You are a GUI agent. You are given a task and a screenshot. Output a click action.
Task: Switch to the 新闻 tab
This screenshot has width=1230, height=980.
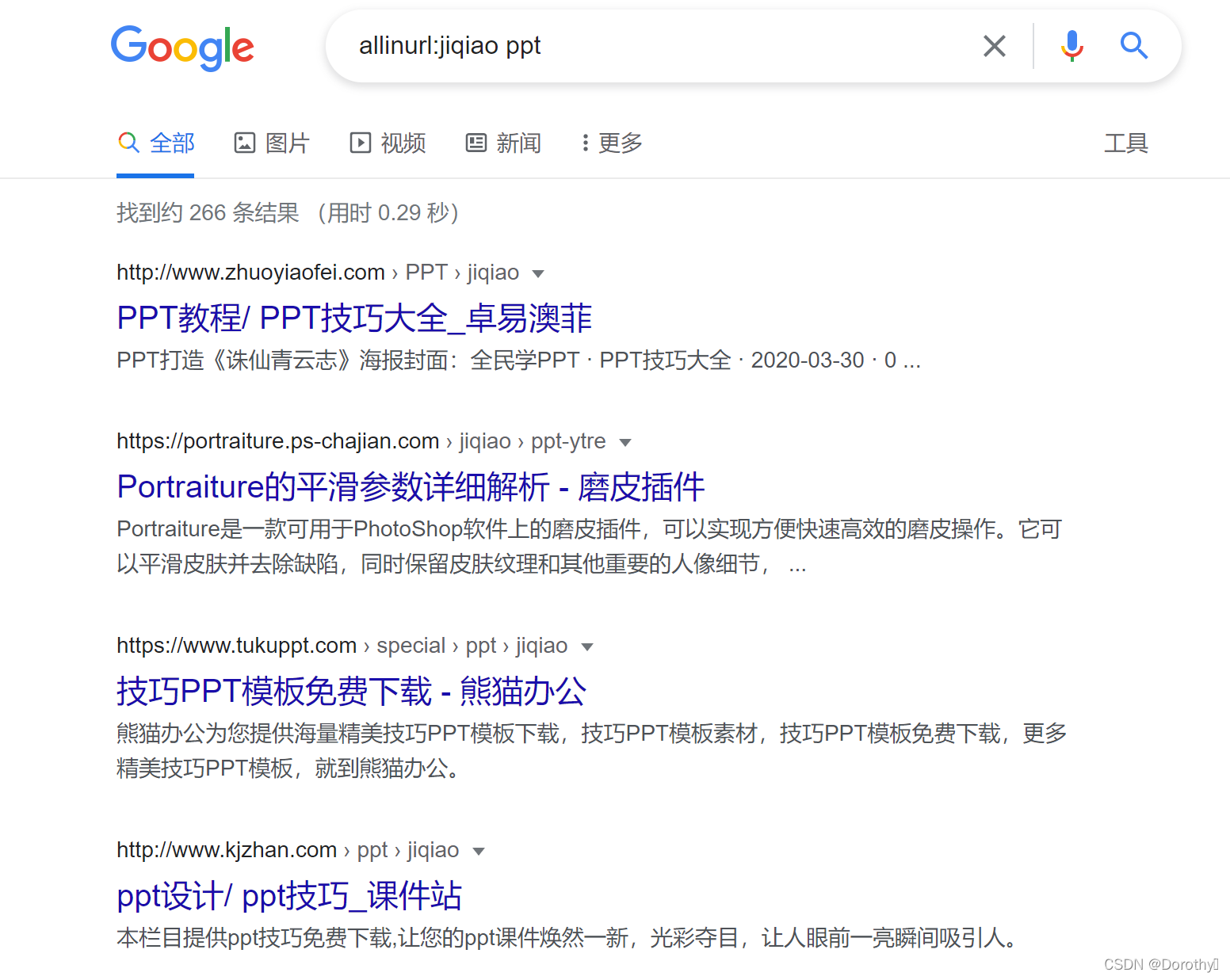click(503, 143)
